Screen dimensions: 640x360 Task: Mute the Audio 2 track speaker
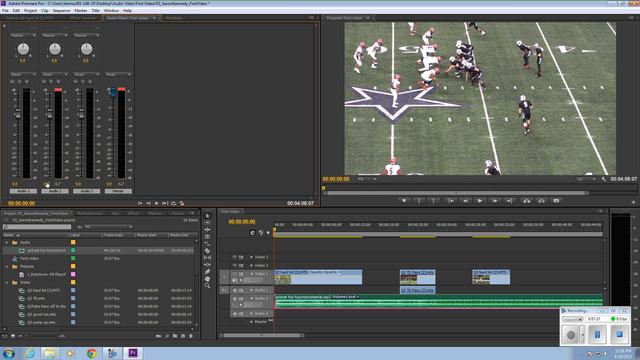[235, 298]
